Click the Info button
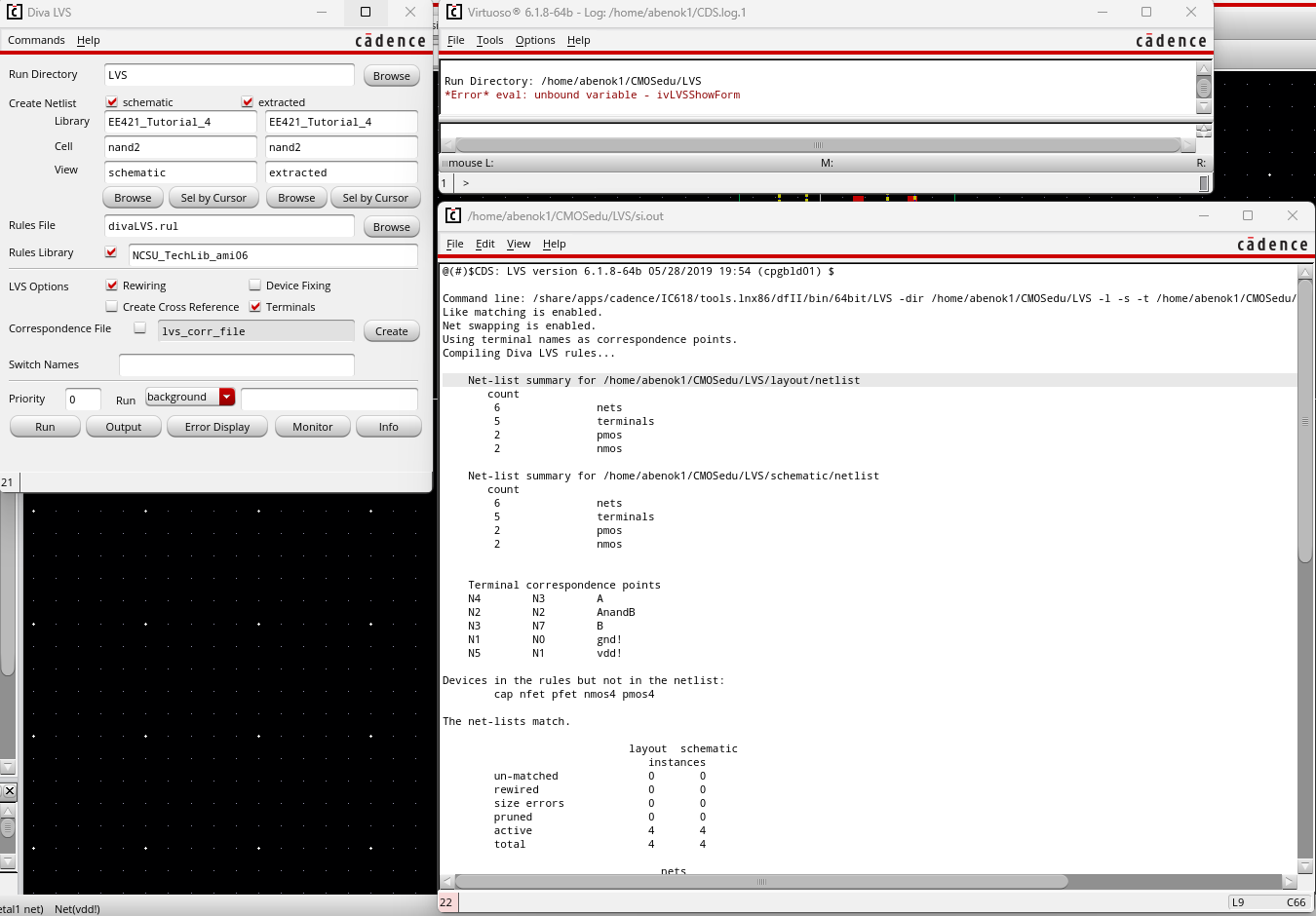The width and height of the screenshot is (1316, 916). coord(388,427)
